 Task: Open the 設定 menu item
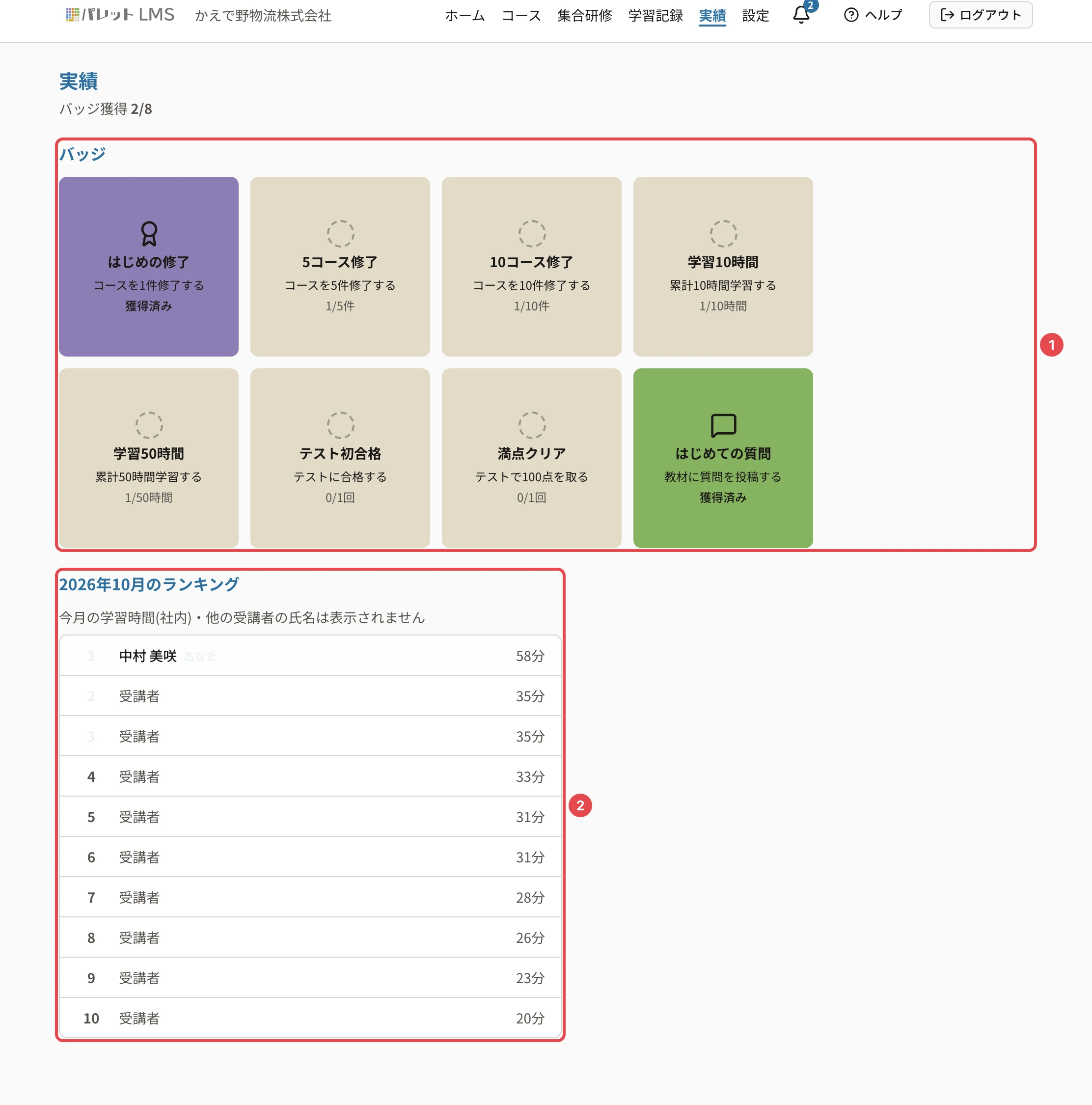[756, 15]
